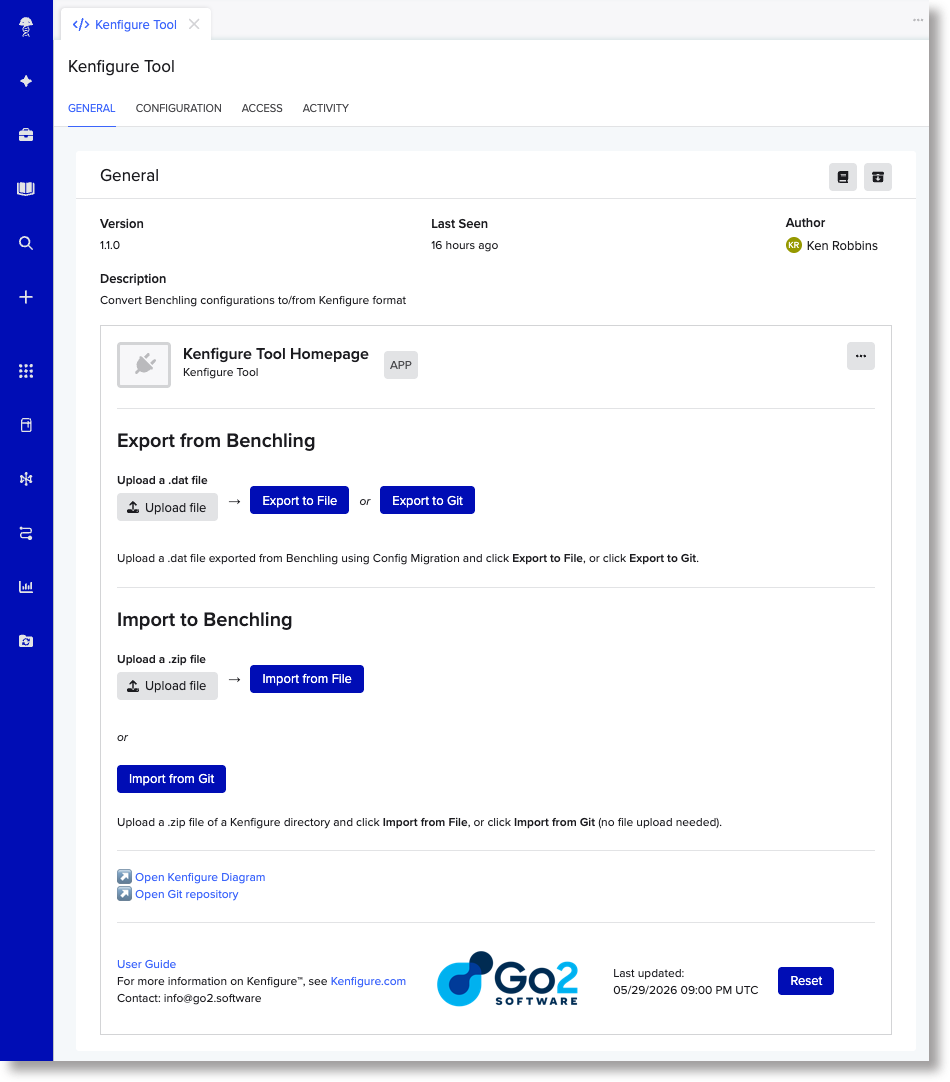Image resolution: width=950 pixels, height=1082 pixels.
Task: Click Upload file for .zip file
Action: tap(168, 686)
